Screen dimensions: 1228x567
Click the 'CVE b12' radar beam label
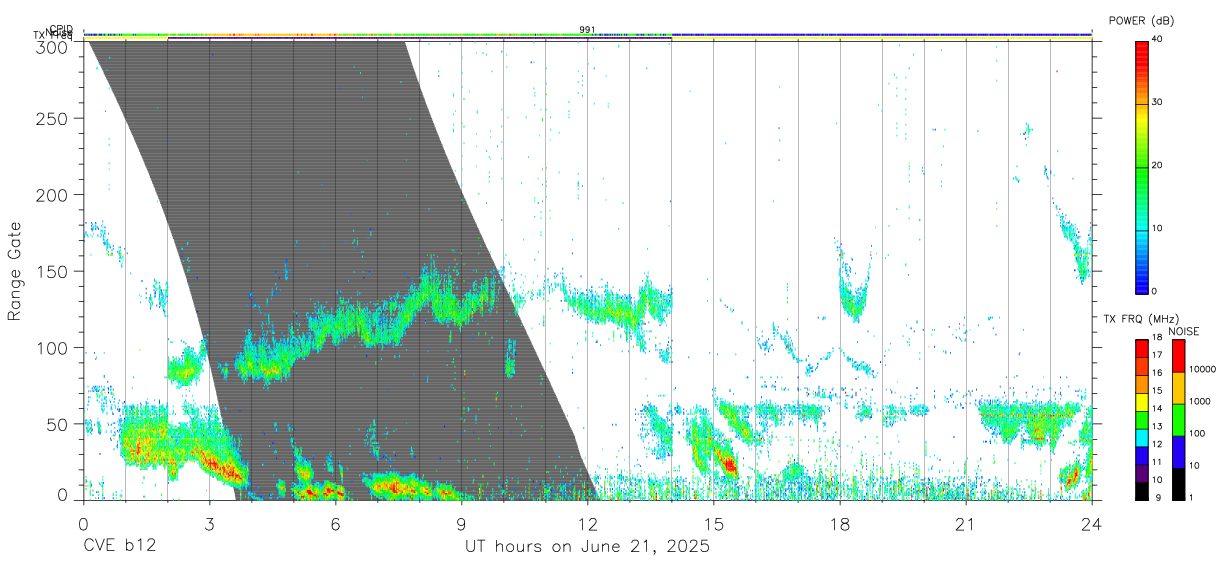point(118,547)
